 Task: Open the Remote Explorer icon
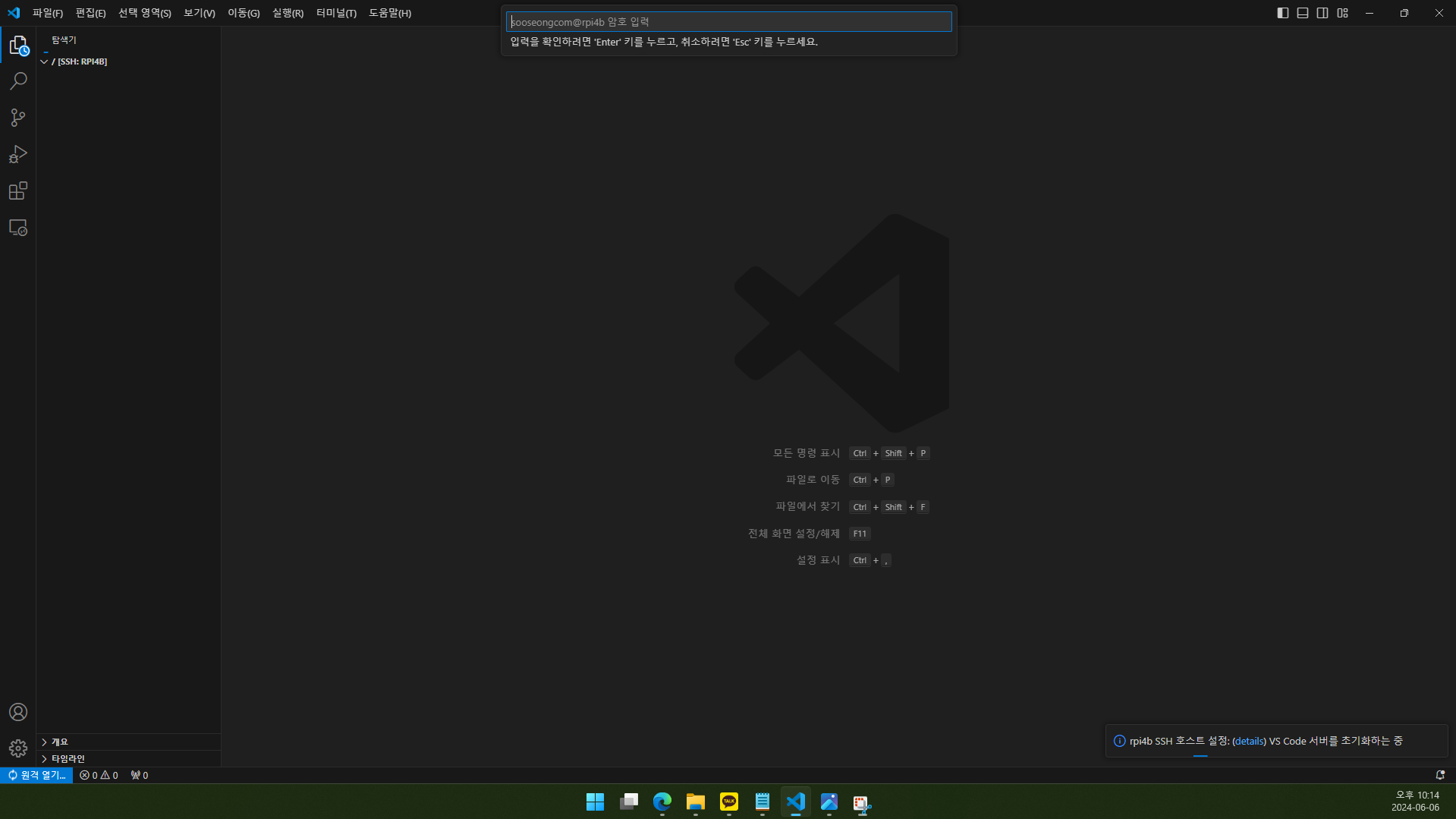click(x=18, y=227)
